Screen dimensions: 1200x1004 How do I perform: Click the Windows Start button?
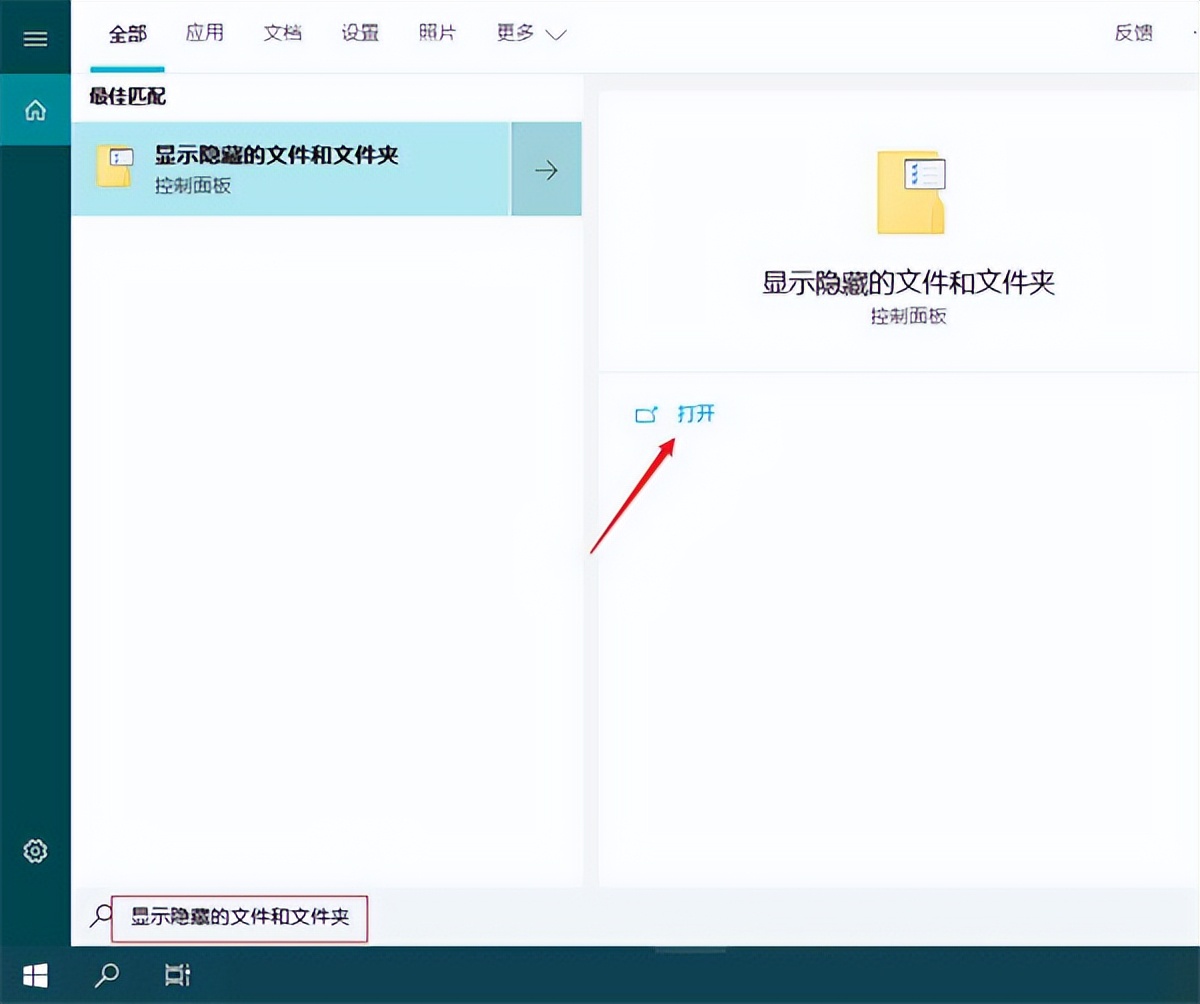point(36,975)
